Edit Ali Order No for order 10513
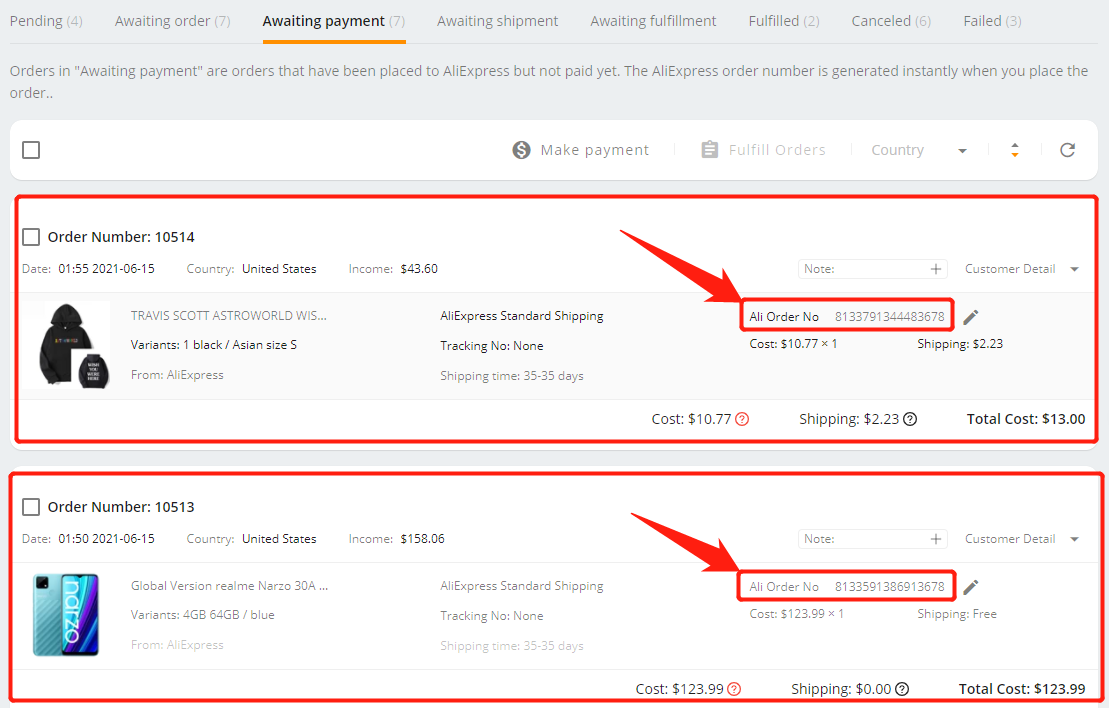The image size is (1109, 708). click(x=971, y=586)
